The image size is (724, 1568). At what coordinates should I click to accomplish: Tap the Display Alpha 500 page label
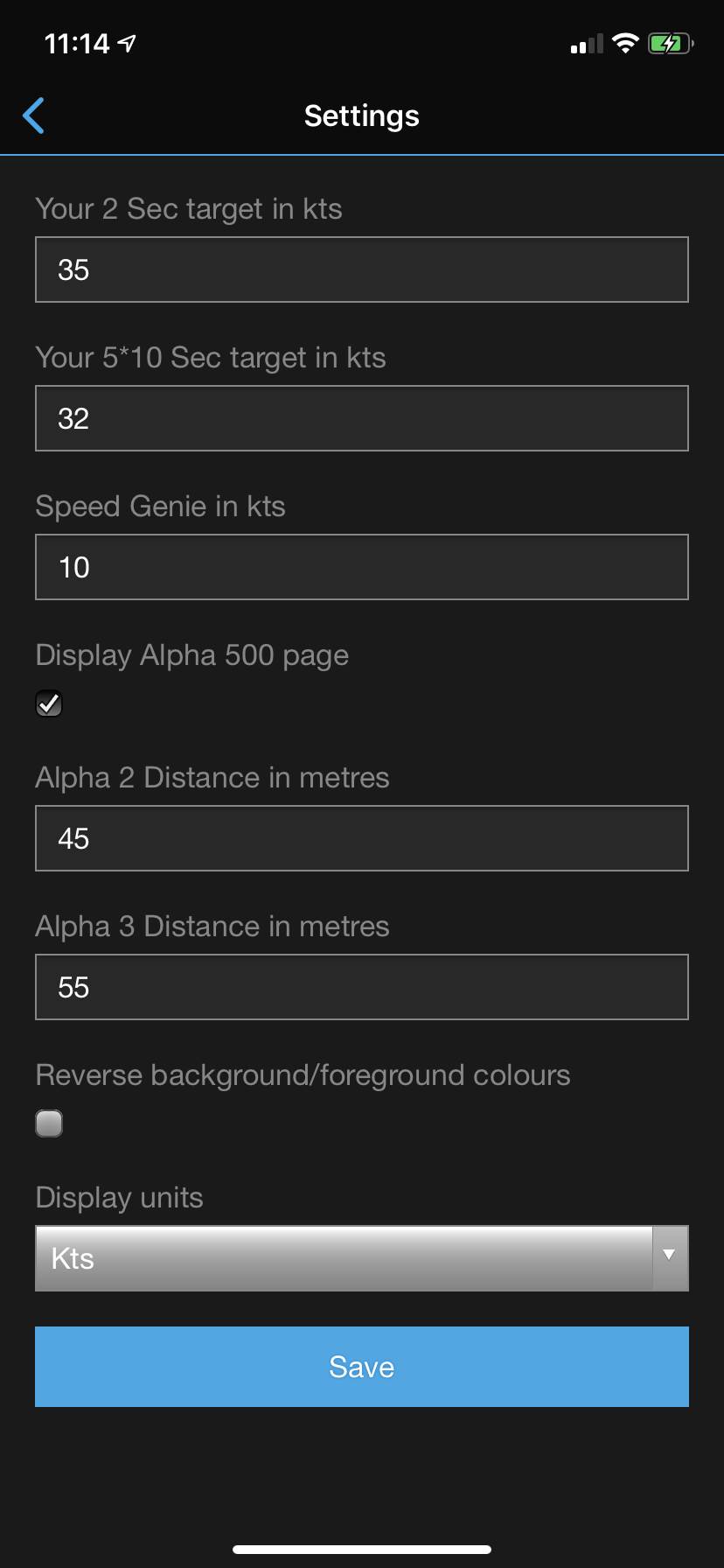click(x=192, y=655)
